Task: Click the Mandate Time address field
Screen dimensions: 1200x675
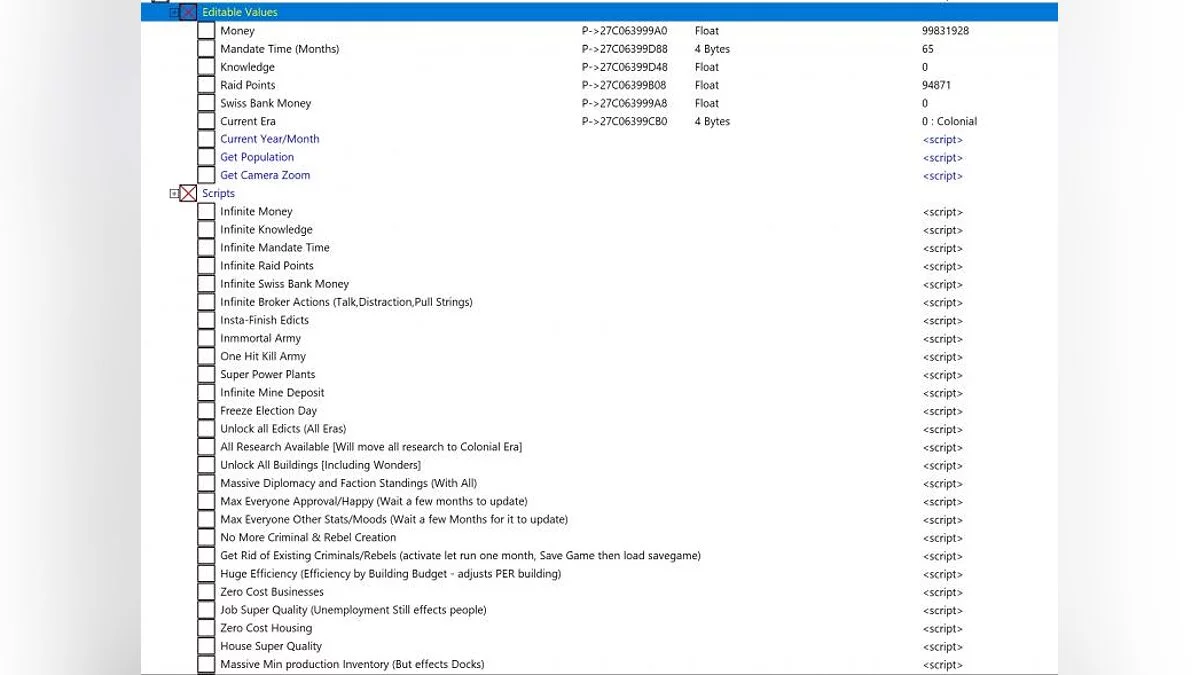Action: [625, 49]
